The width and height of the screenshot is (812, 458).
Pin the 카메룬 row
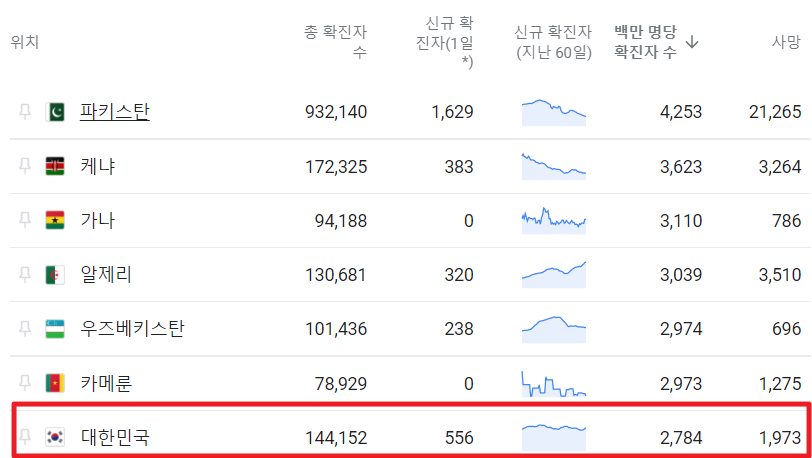(25, 383)
